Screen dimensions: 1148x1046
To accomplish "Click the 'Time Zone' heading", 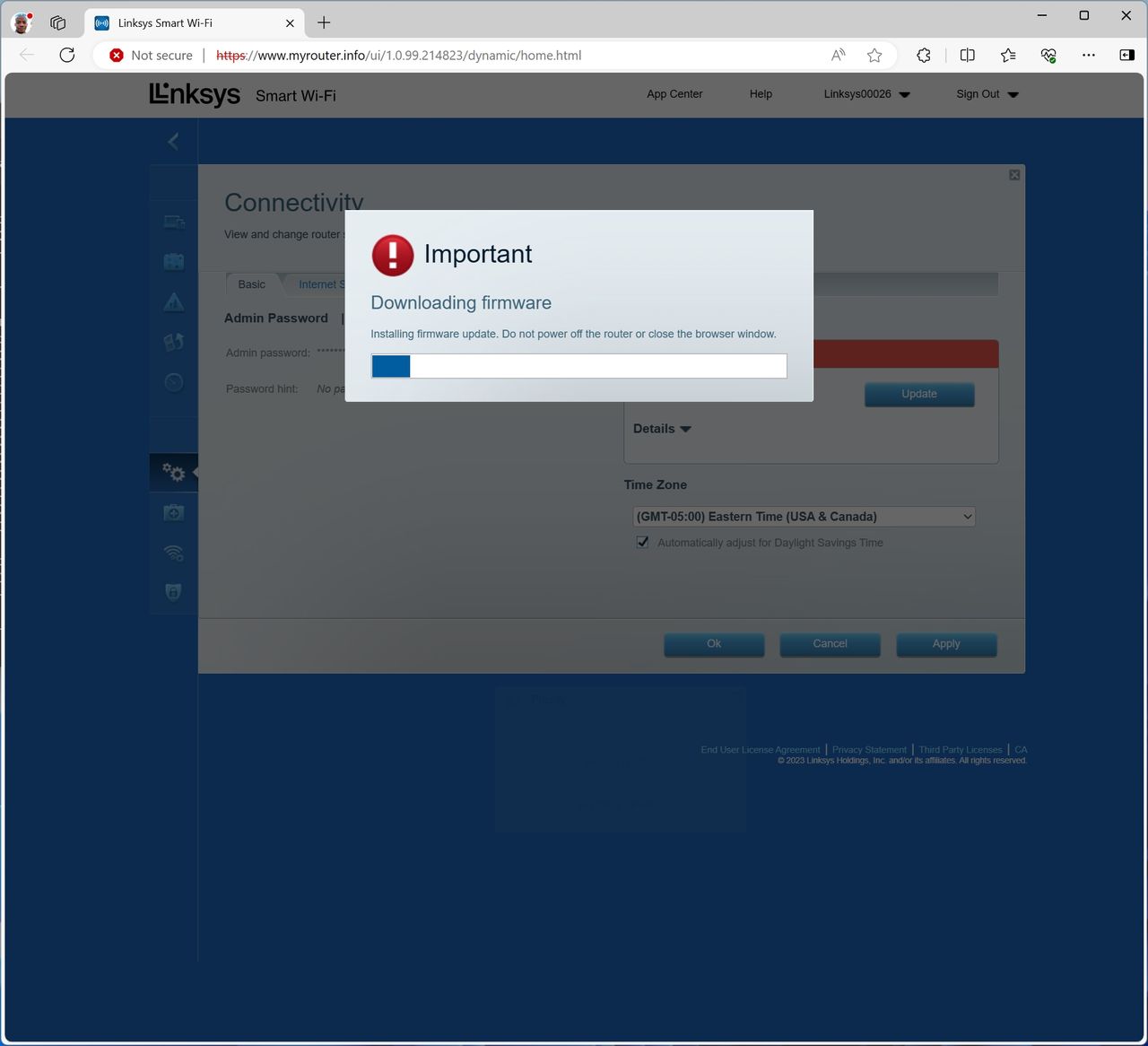I will coord(656,484).
